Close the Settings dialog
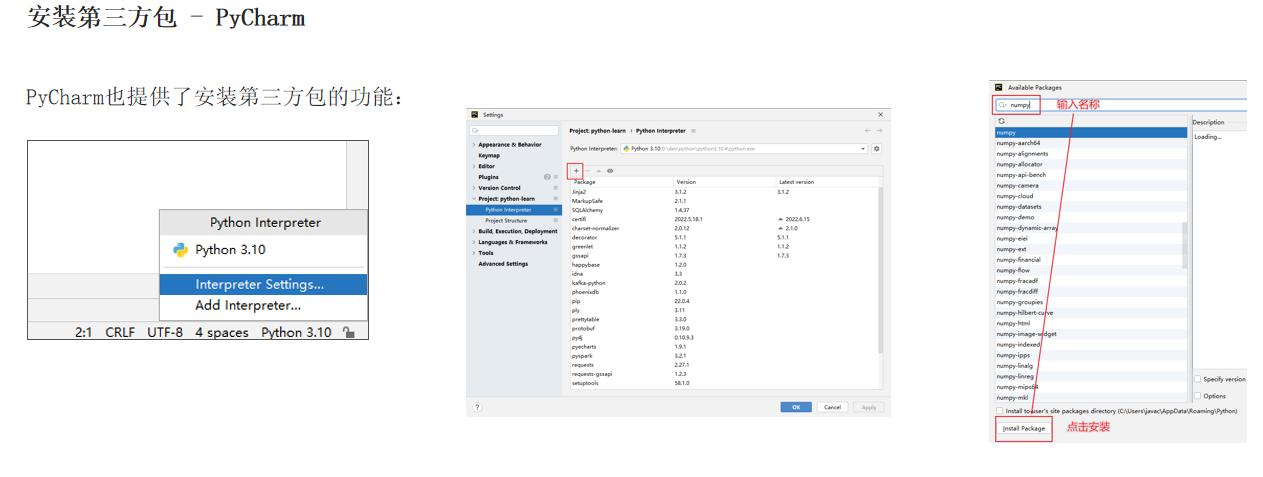1263x477 pixels. 880,115
